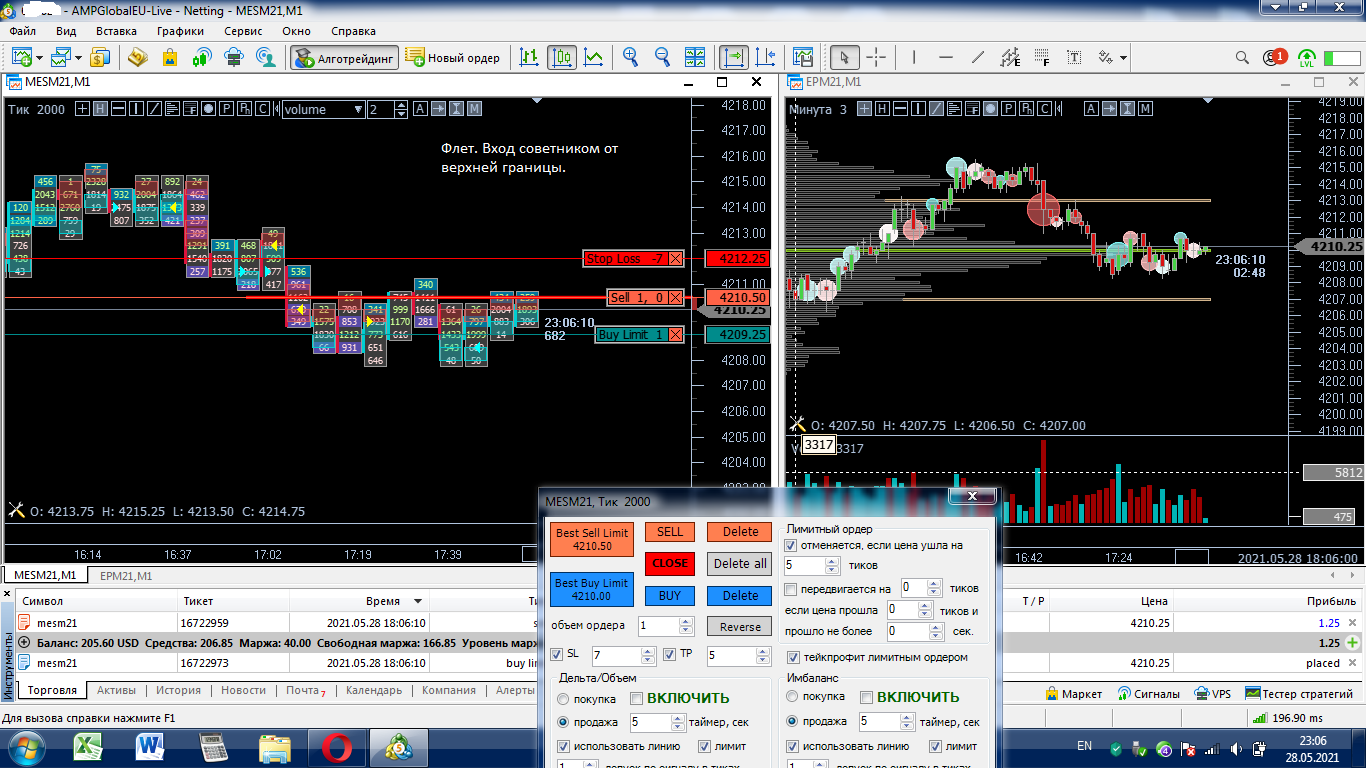Toggle 'тейкпрофит лимитным ордером' checkbox
The height and width of the screenshot is (768, 1366).
pos(794,658)
